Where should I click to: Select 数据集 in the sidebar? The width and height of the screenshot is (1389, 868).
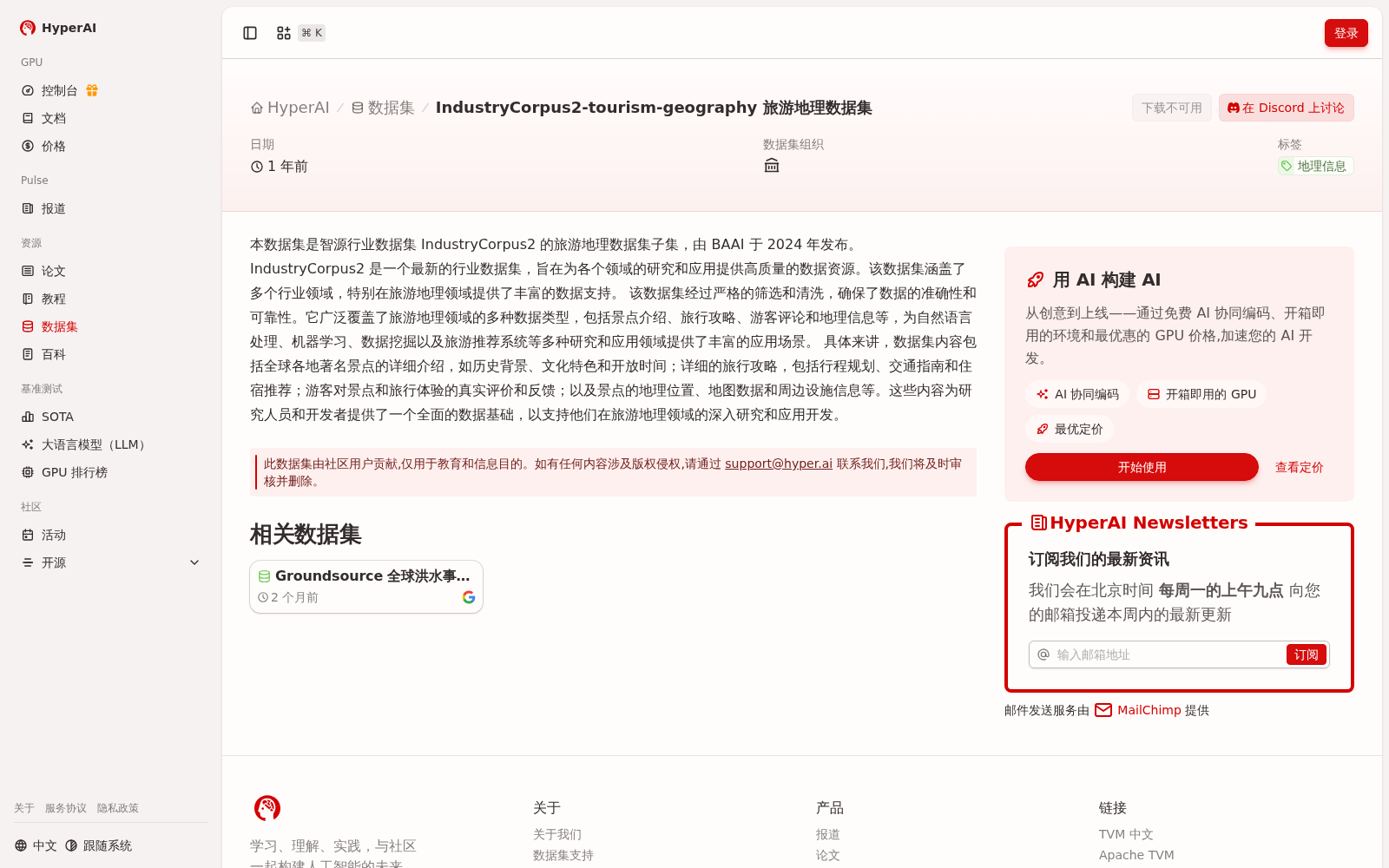pos(111,326)
